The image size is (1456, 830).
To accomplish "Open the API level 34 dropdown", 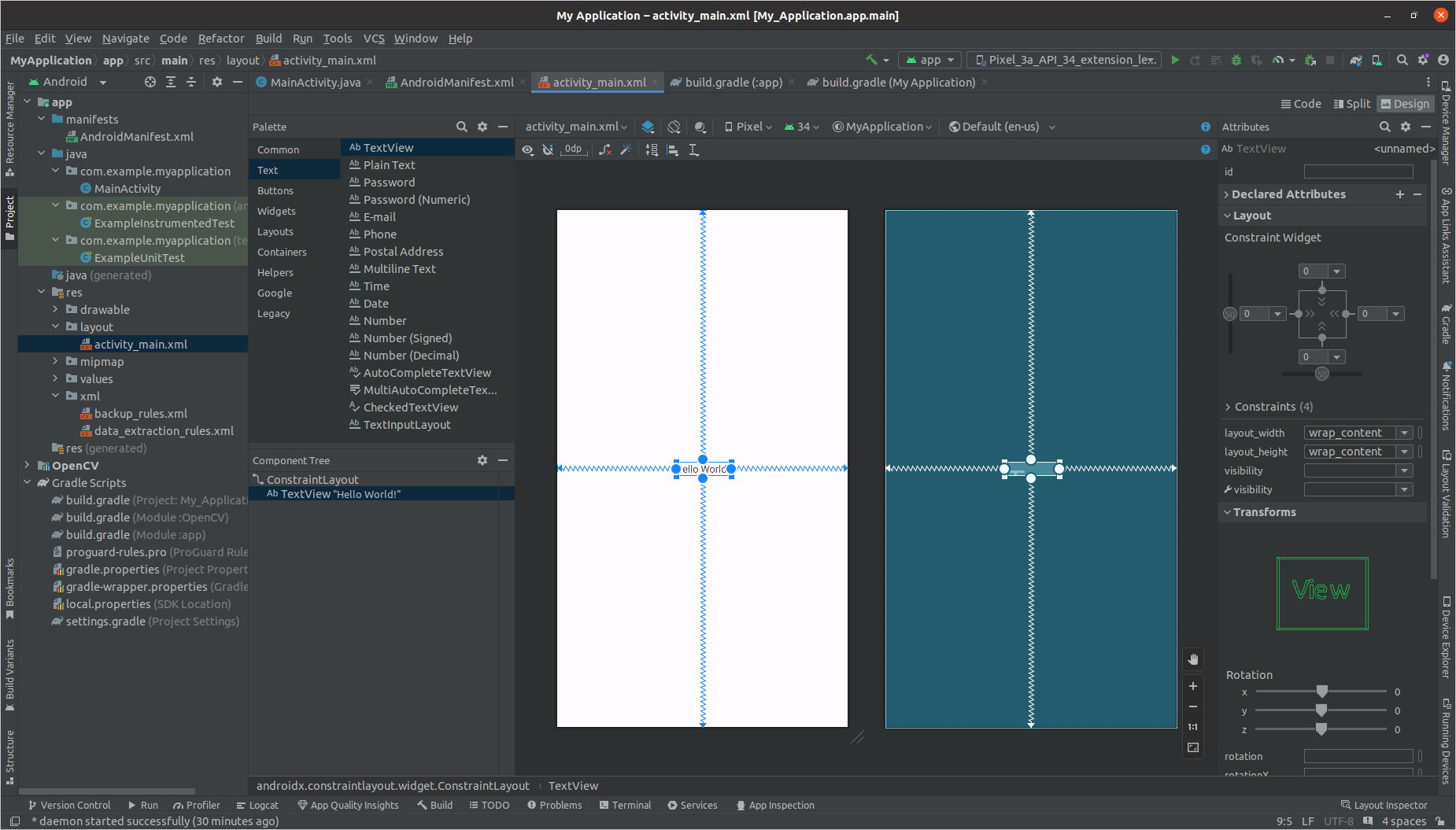I will point(801,126).
